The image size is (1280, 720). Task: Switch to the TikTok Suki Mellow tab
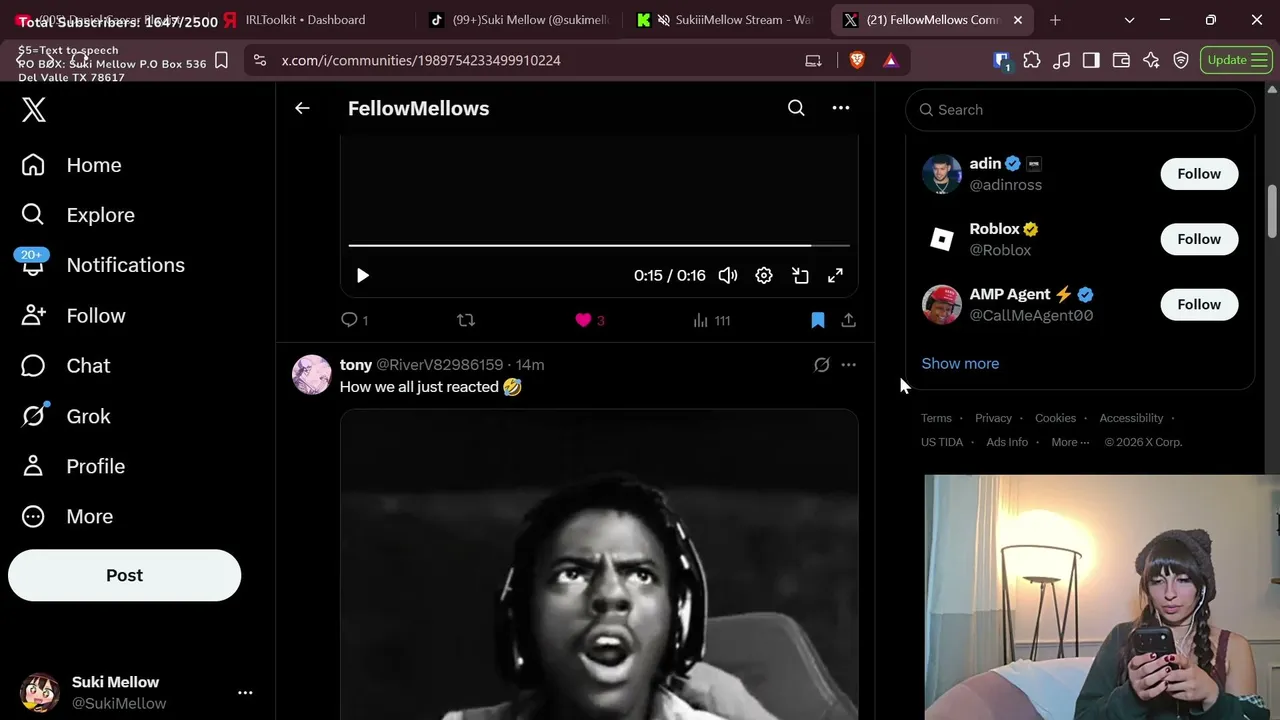[x=518, y=20]
